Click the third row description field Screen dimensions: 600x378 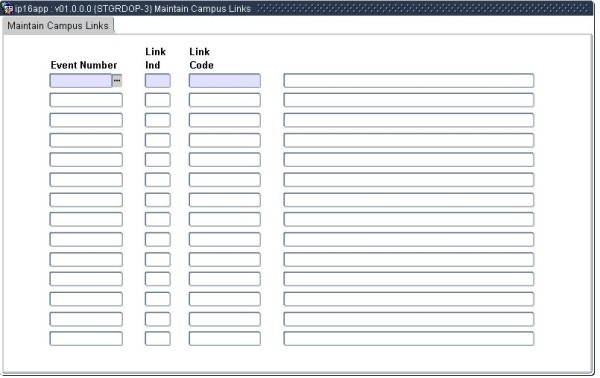click(x=409, y=120)
